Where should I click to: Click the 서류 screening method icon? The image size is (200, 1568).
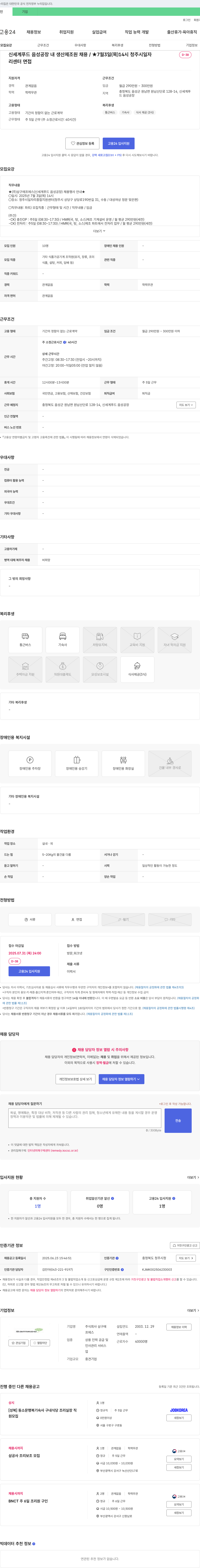[30, 919]
